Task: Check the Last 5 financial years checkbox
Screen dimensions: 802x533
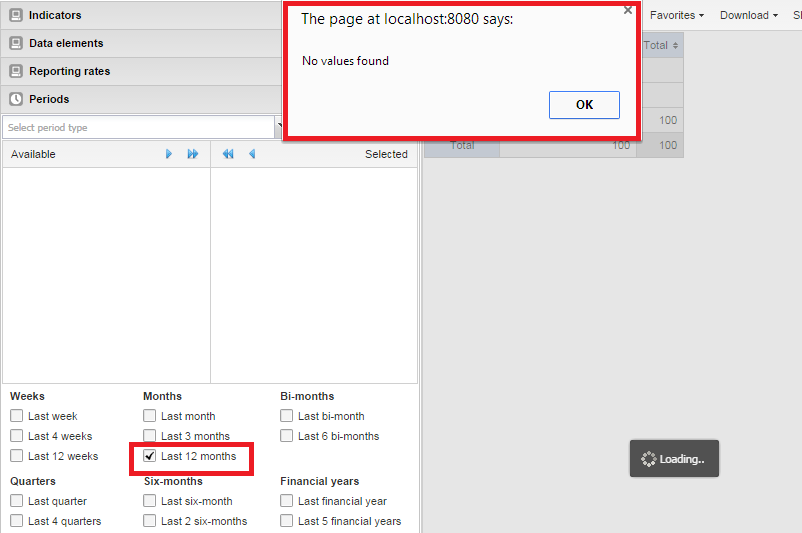Action: point(286,520)
